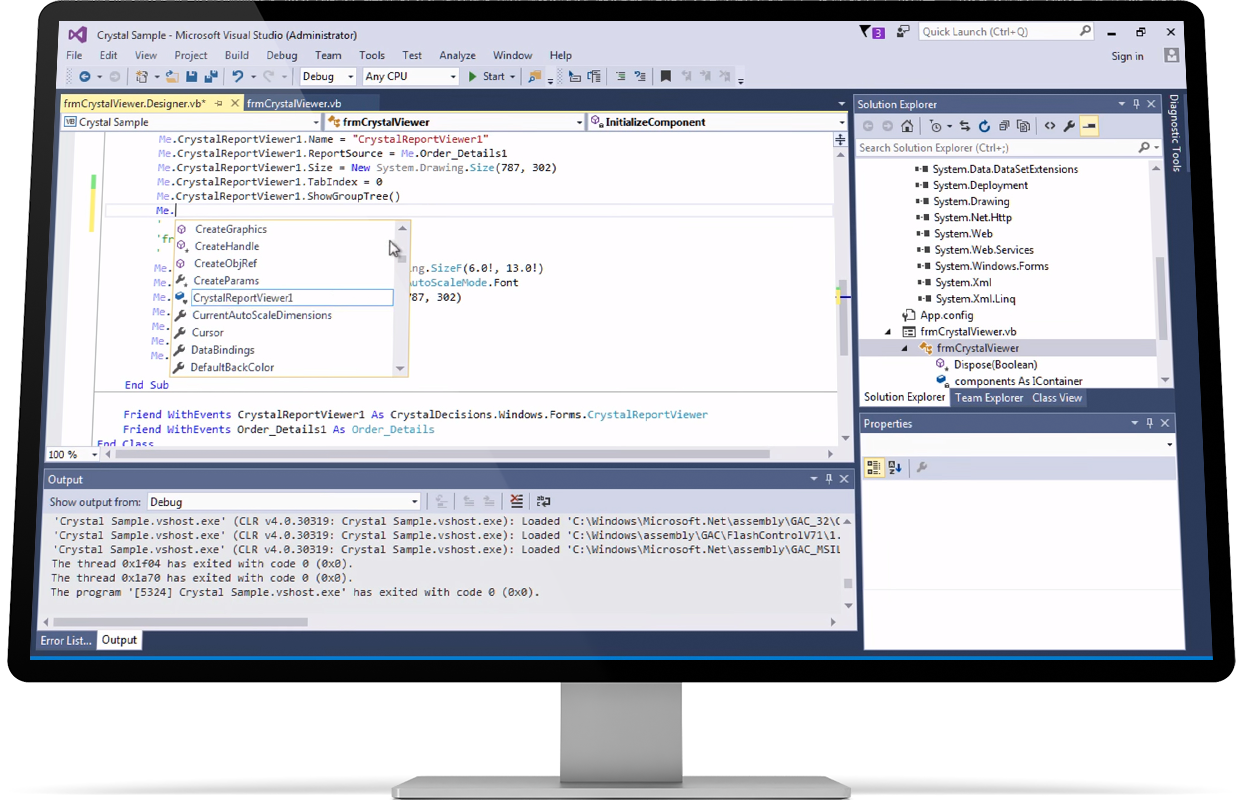Toggle auto hide pin on Solution Explorer
This screenshot has height=800, width=1236.
pos(1136,104)
